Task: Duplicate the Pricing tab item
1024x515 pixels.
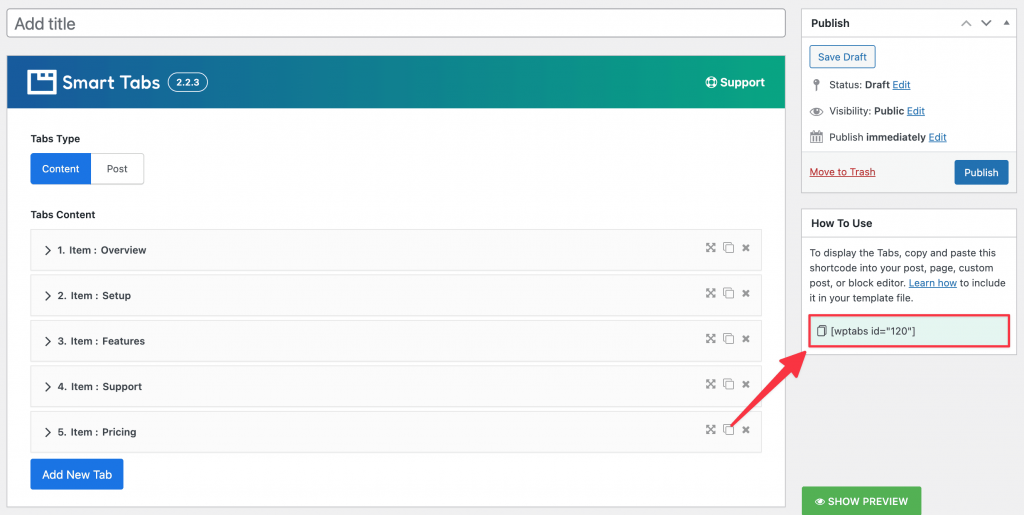Action: pyautogui.click(x=728, y=429)
